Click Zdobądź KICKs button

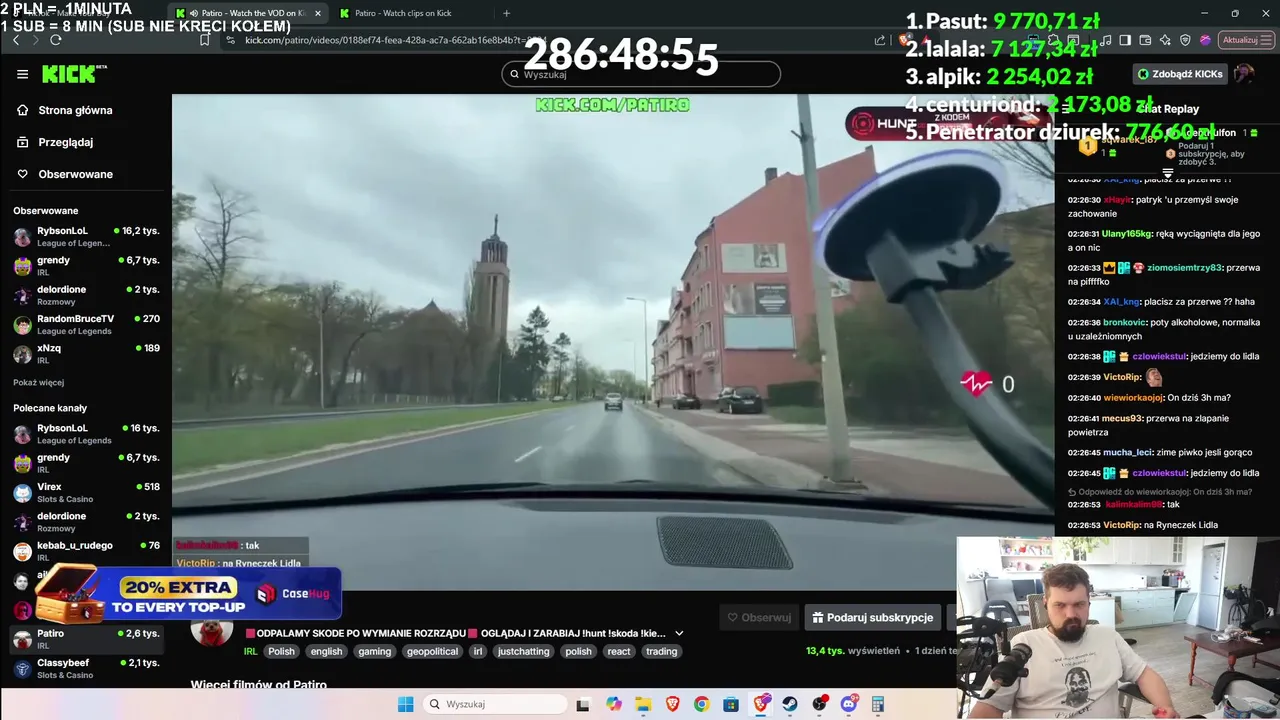(1180, 74)
